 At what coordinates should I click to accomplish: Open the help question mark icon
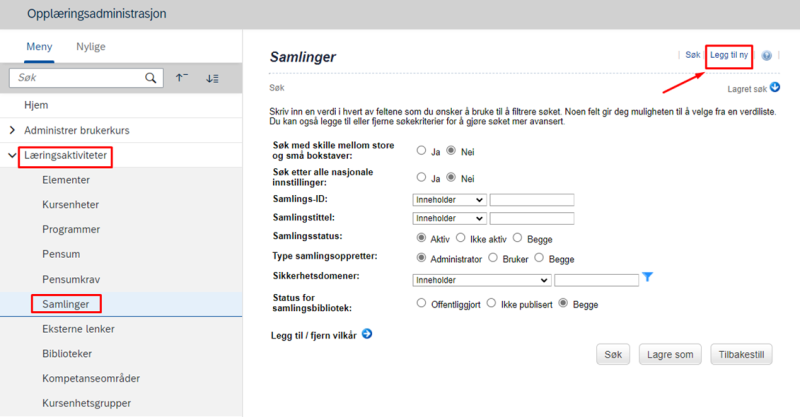point(766,56)
